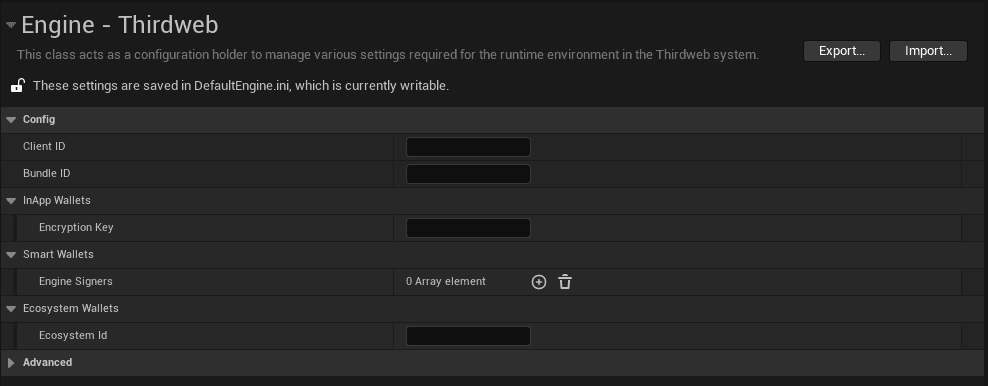The height and width of the screenshot is (386, 988).
Task: Expand the Advanced section
Action: (x=11, y=363)
